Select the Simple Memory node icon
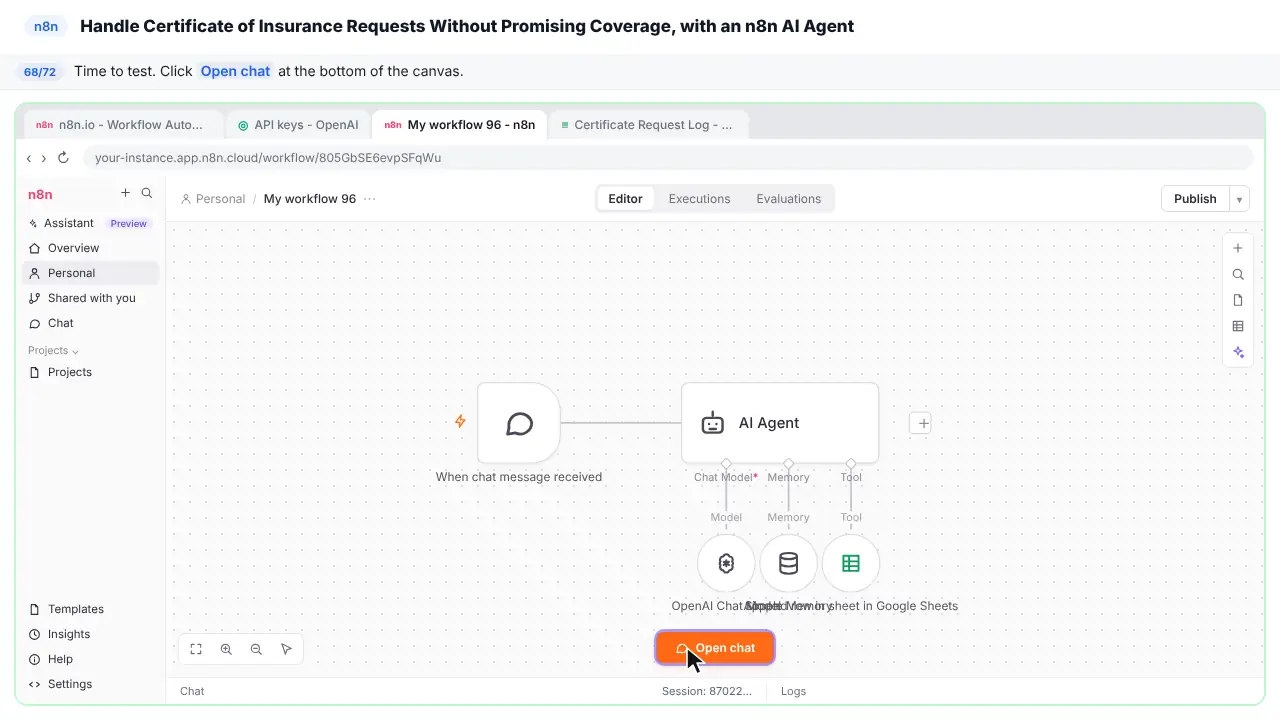The height and width of the screenshot is (720, 1280). [788, 563]
